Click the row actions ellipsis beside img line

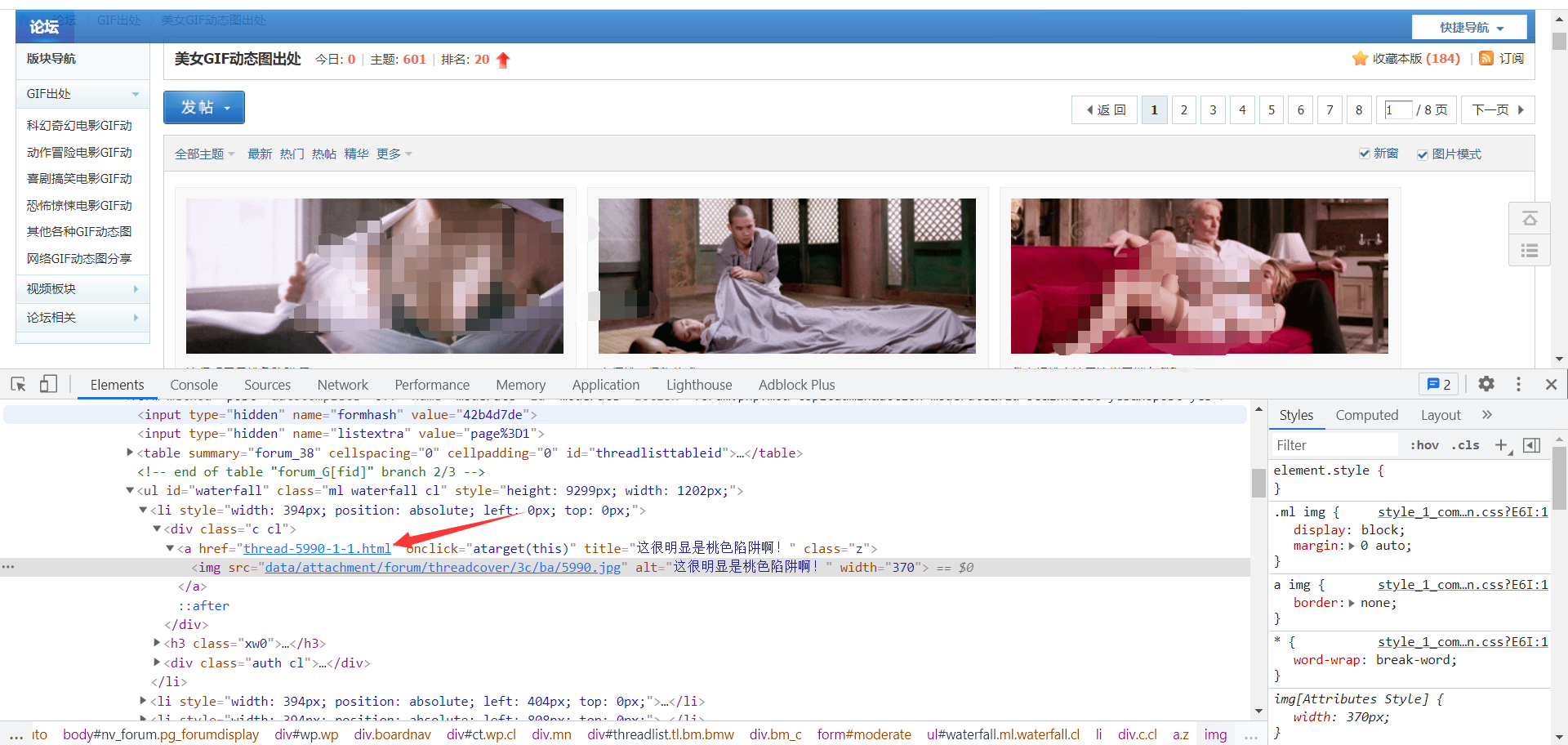8,567
